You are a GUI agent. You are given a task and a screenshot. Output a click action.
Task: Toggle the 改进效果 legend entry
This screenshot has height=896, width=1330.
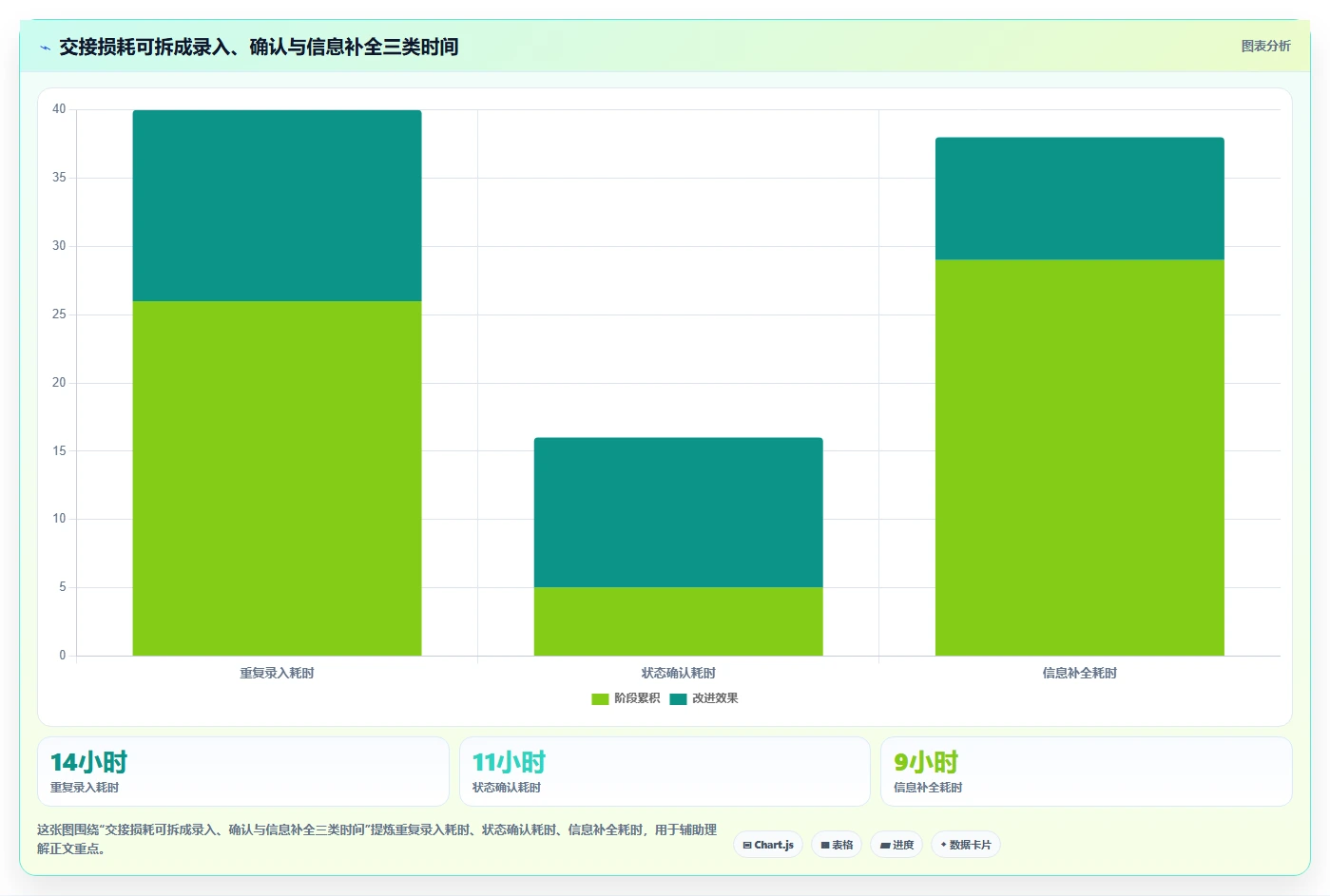pos(704,698)
